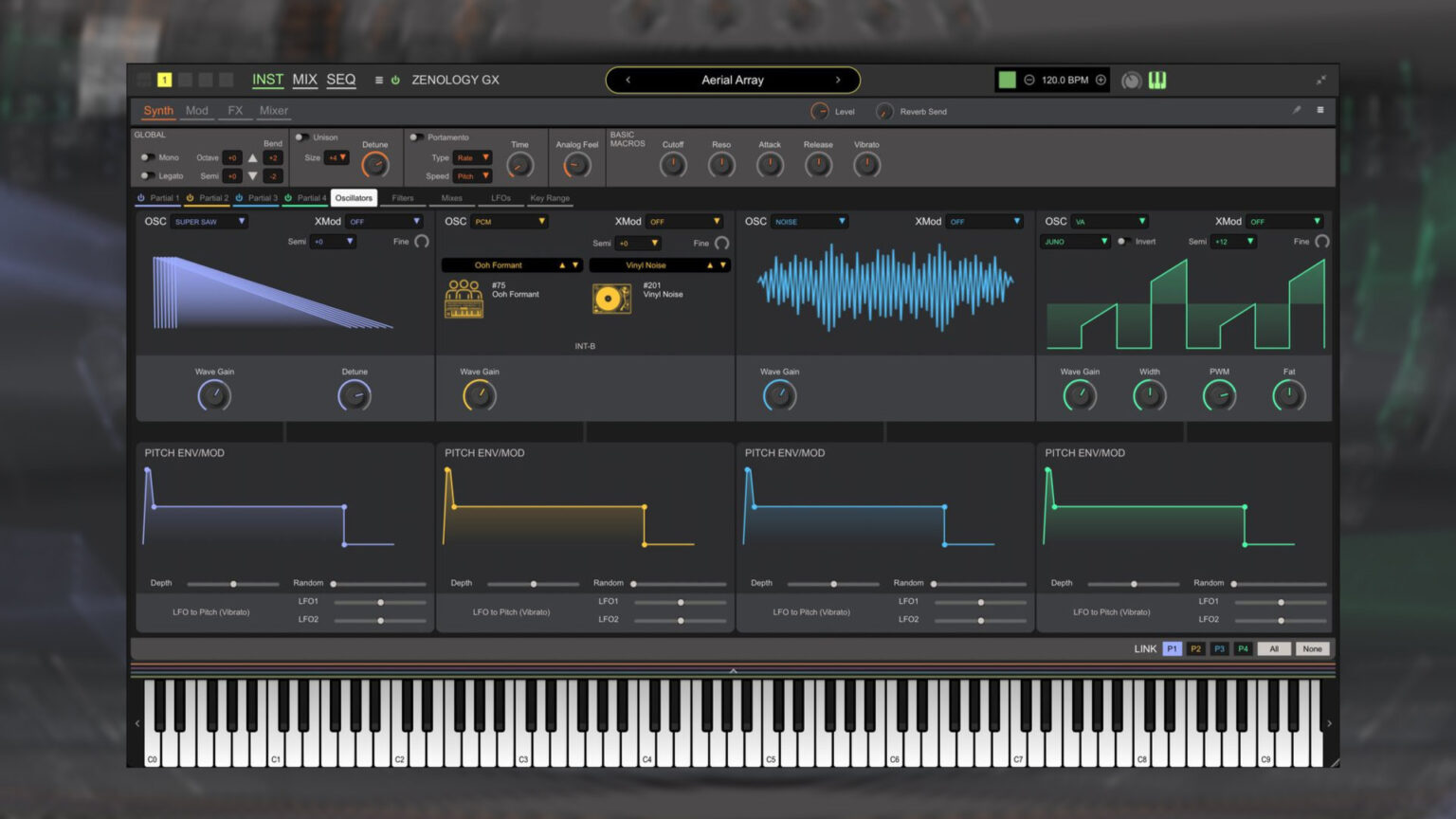The width and height of the screenshot is (1456, 819).
Task: Click the pencil edit icon above Reverb Send
Action: pos(1297,111)
